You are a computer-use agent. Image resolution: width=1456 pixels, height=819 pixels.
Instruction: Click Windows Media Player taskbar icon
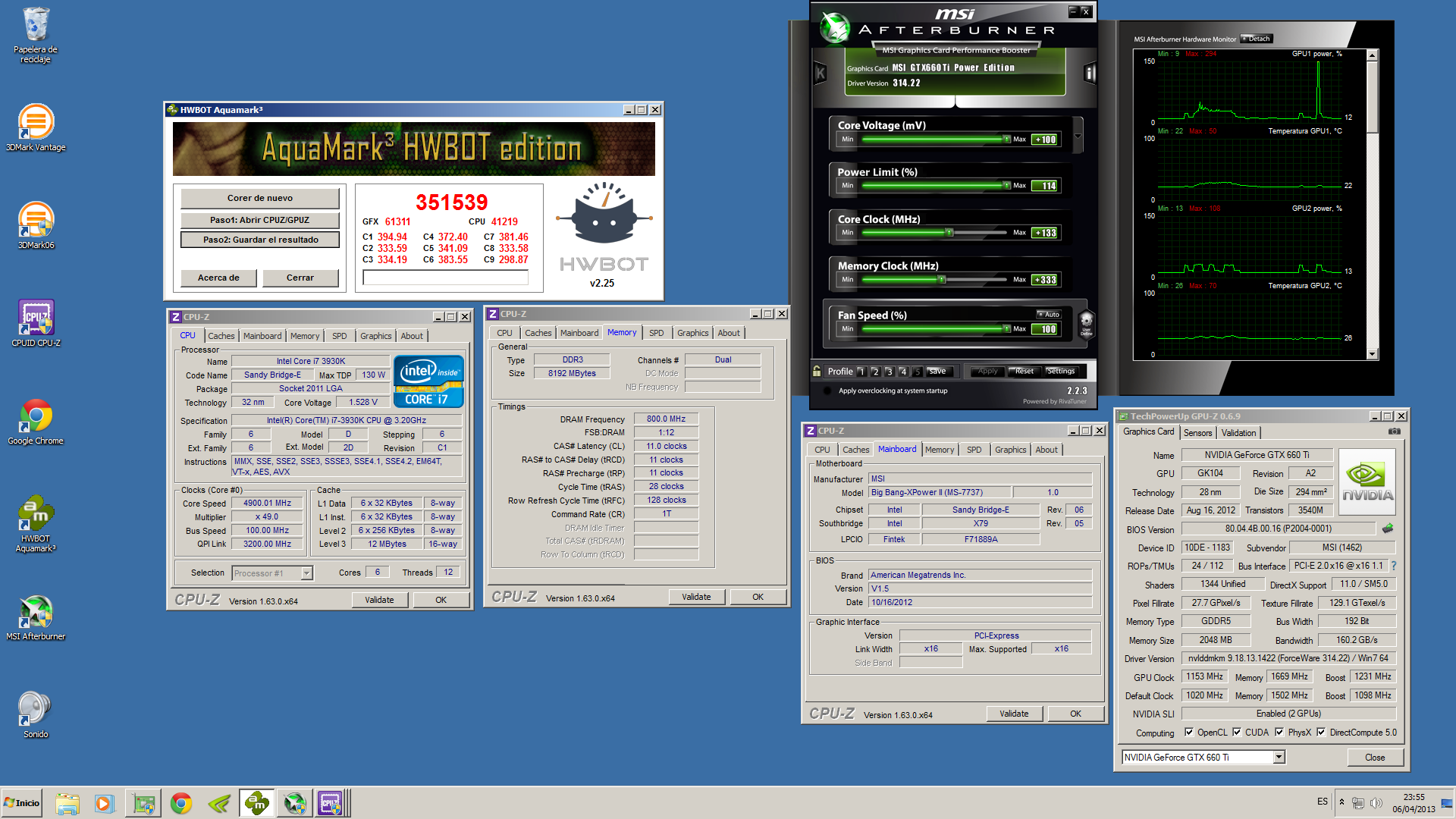[x=105, y=803]
